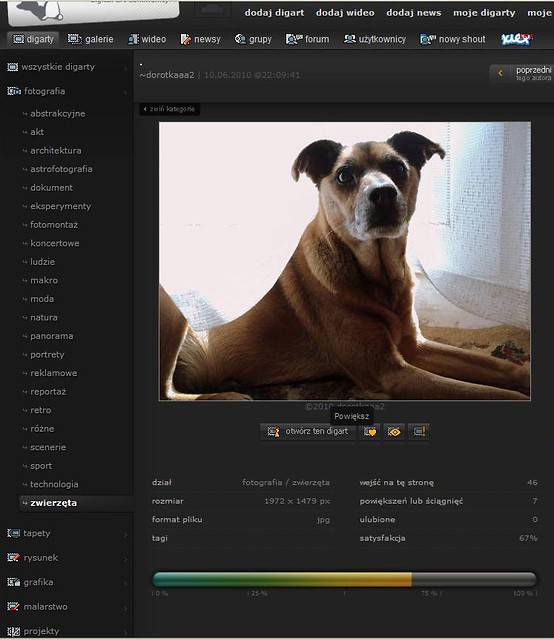The height and width of the screenshot is (640, 554).
Task: Expand the tapety section arrow
Action: point(125,535)
